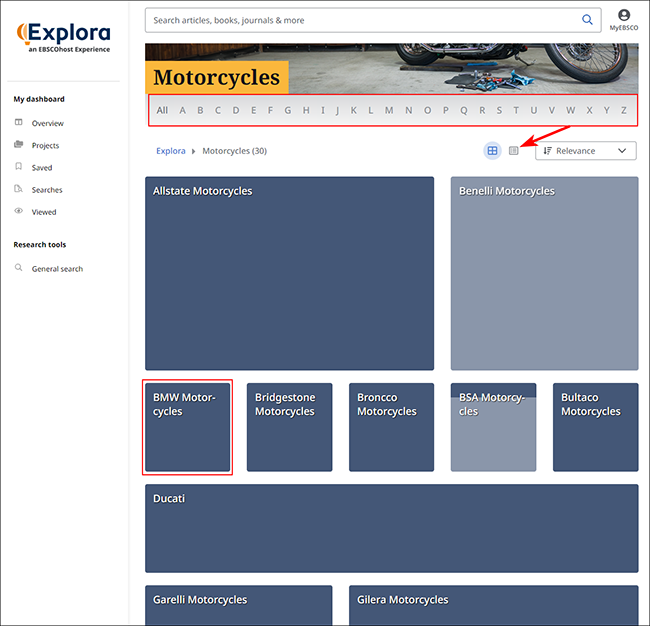Open the Allstate Motorcycles tile

coord(289,273)
